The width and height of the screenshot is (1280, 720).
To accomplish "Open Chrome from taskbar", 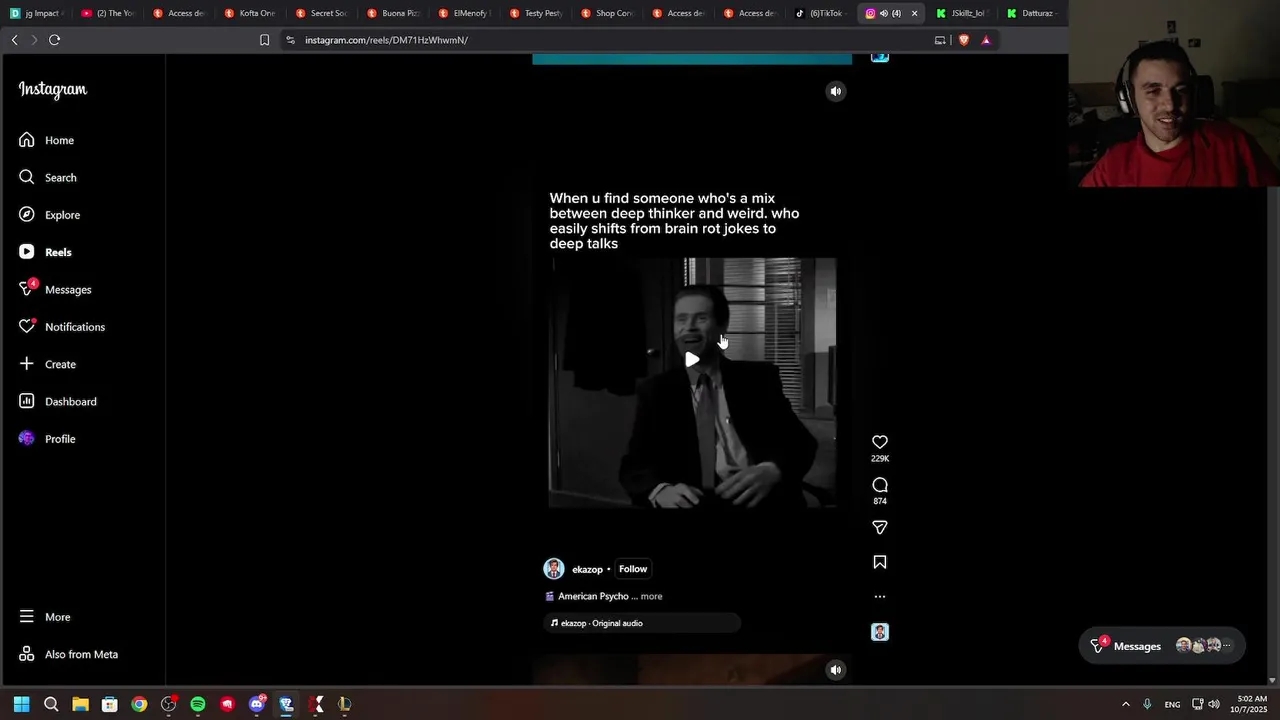I will [139, 704].
